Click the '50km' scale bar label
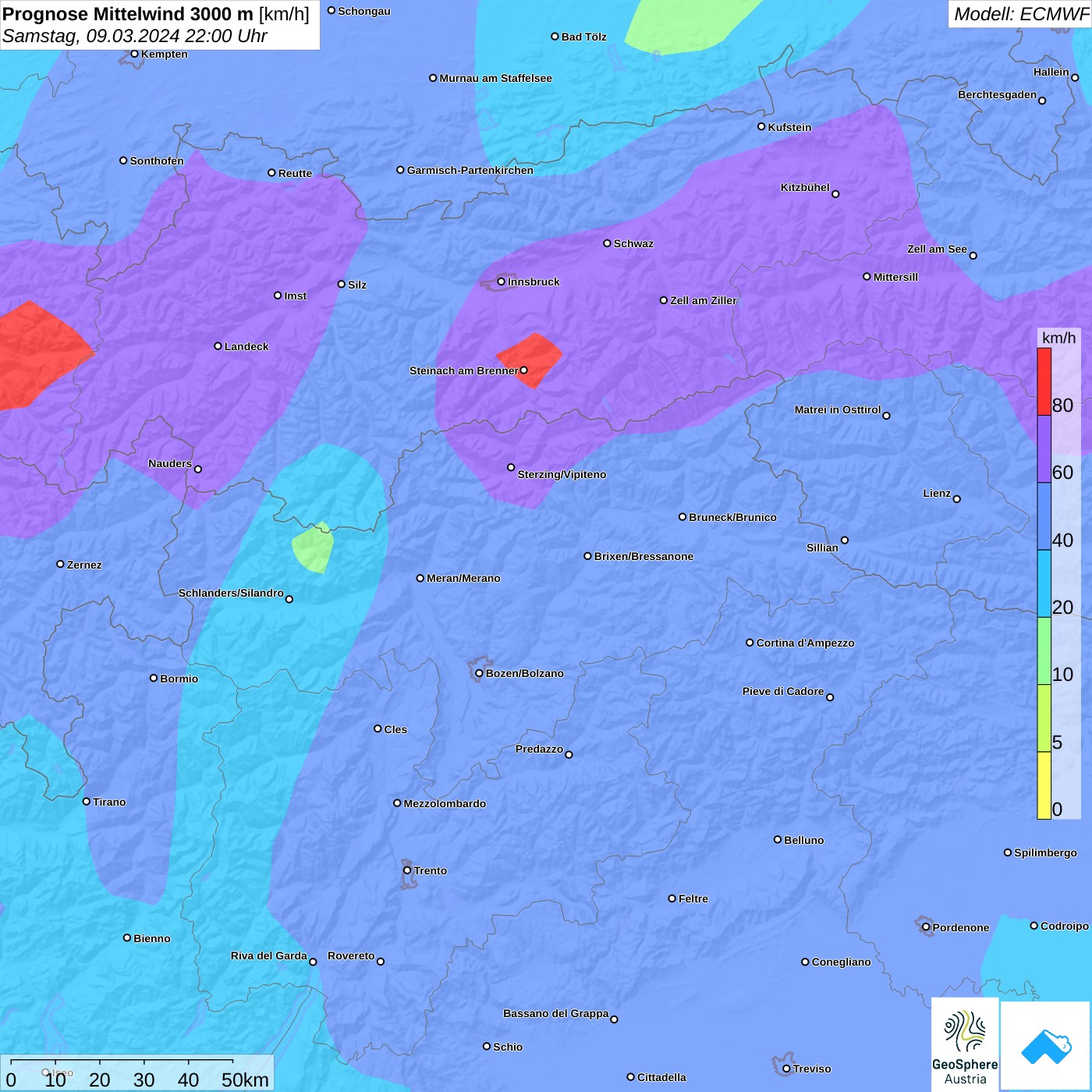Image resolution: width=1092 pixels, height=1092 pixels. [x=245, y=1080]
